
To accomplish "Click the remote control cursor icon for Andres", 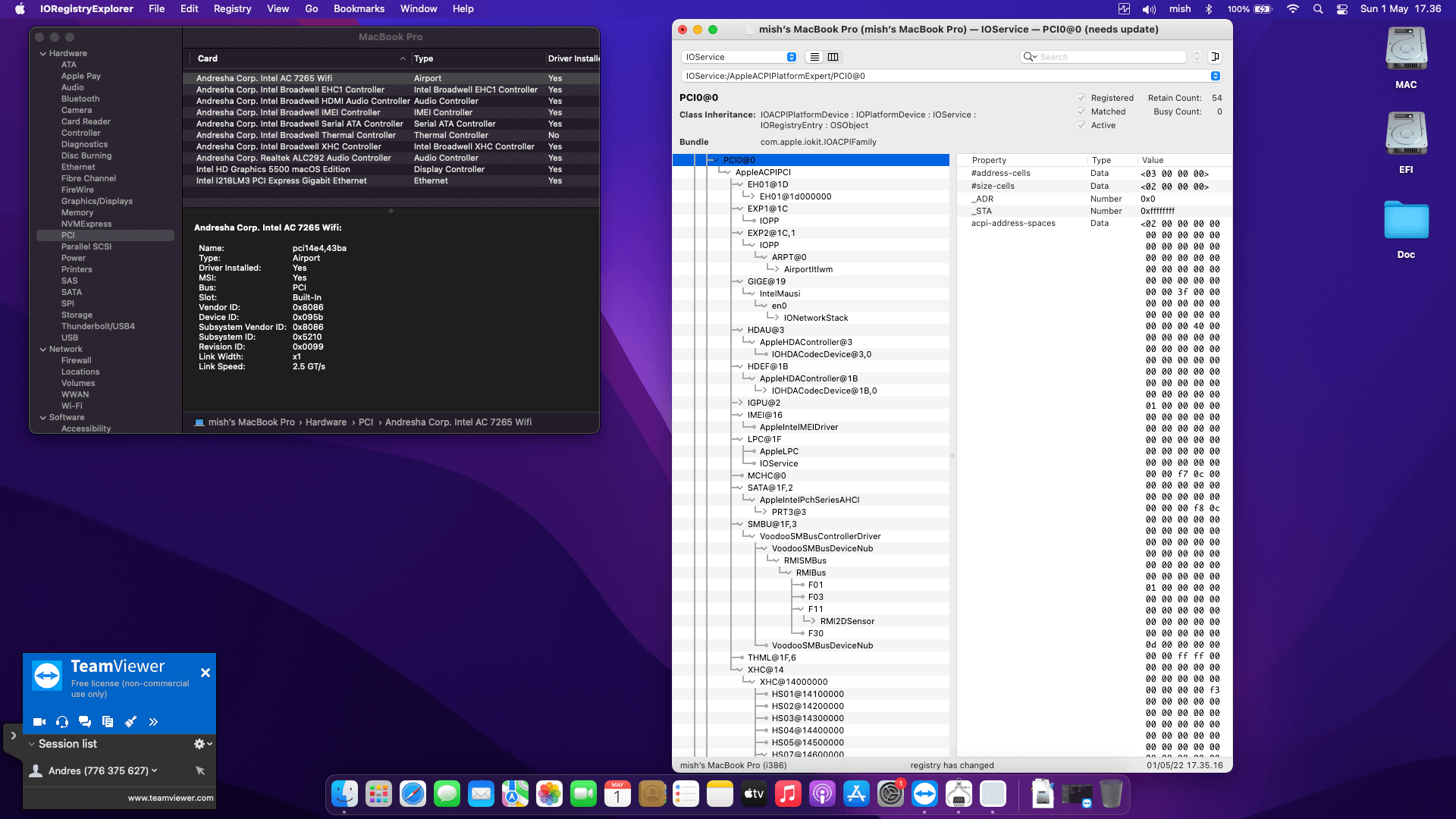I will tap(200, 770).
